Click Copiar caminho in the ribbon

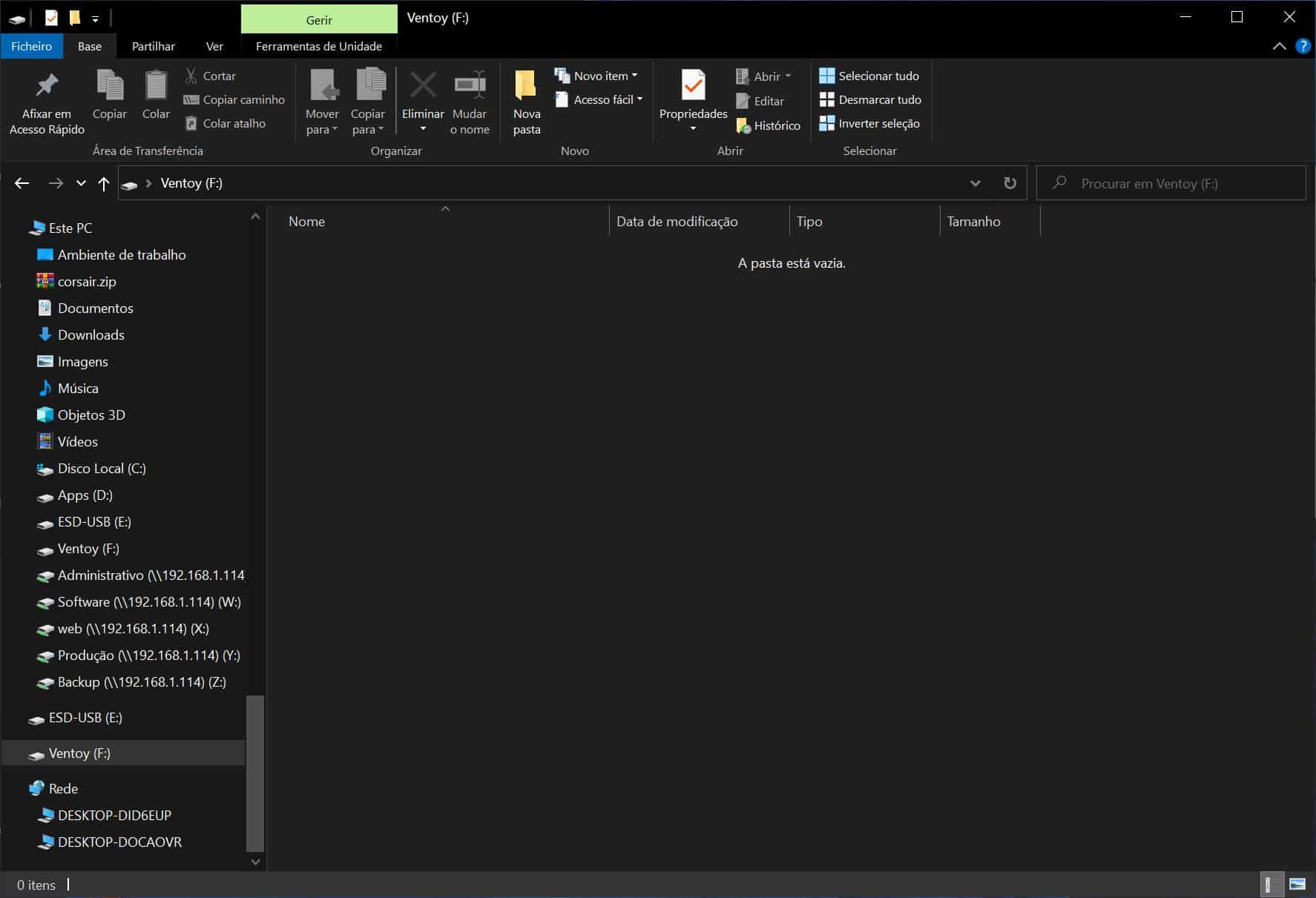pyautogui.click(x=234, y=99)
